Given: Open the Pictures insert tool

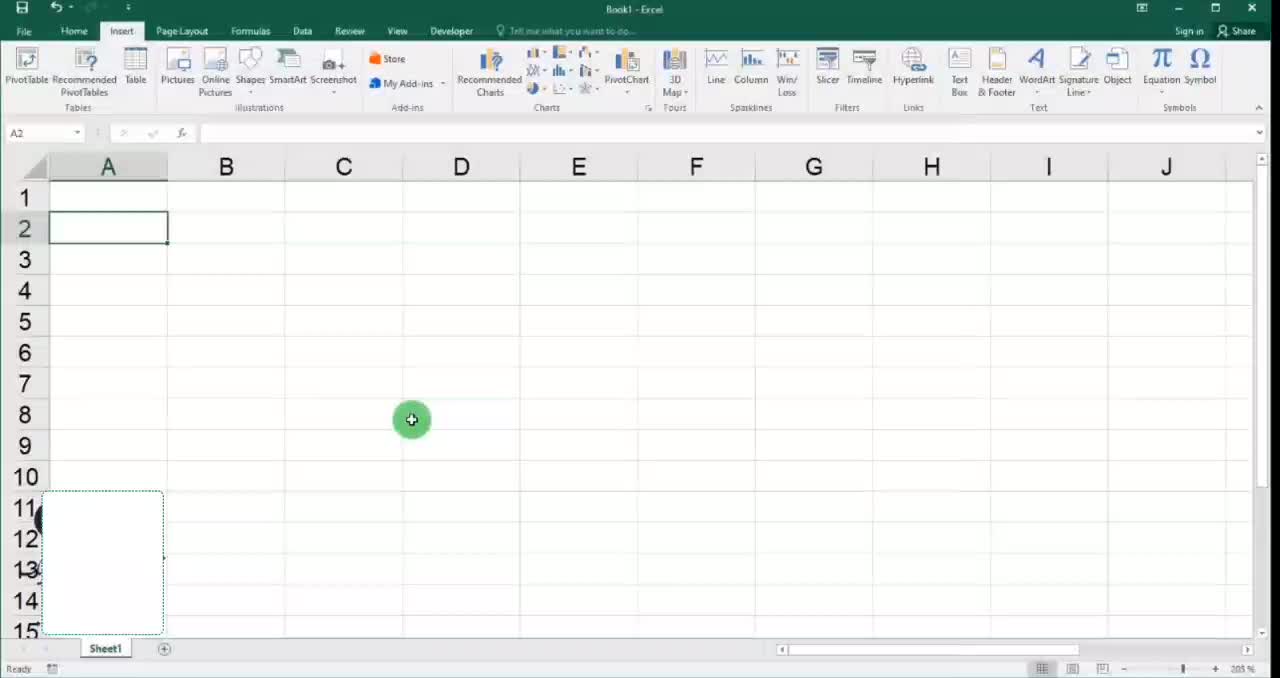Looking at the screenshot, I should point(178,66).
